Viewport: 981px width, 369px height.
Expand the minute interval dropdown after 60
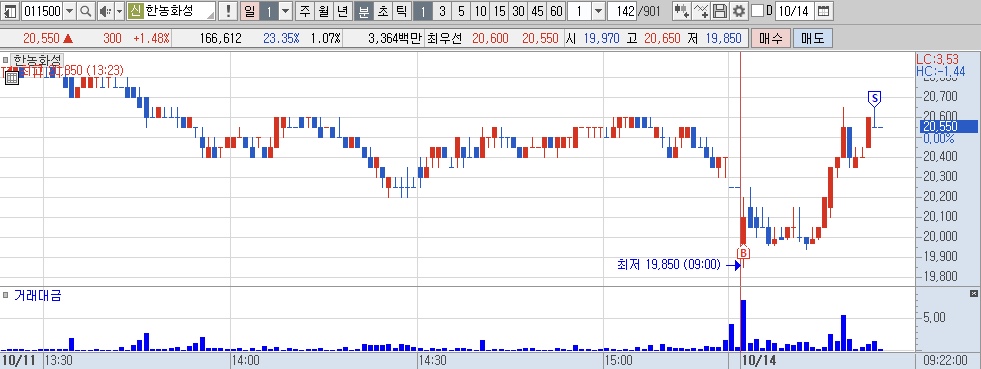click(597, 11)
